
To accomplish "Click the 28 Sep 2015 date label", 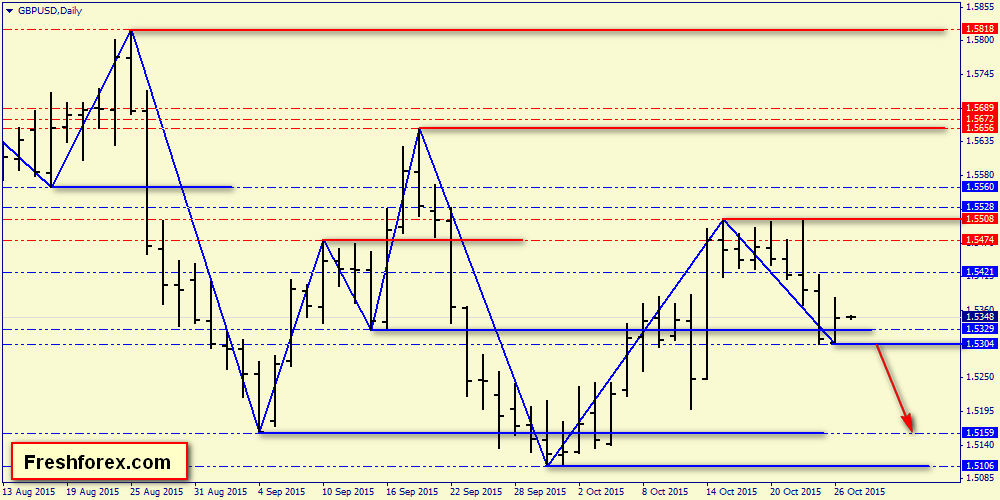I will pos(540,492).
